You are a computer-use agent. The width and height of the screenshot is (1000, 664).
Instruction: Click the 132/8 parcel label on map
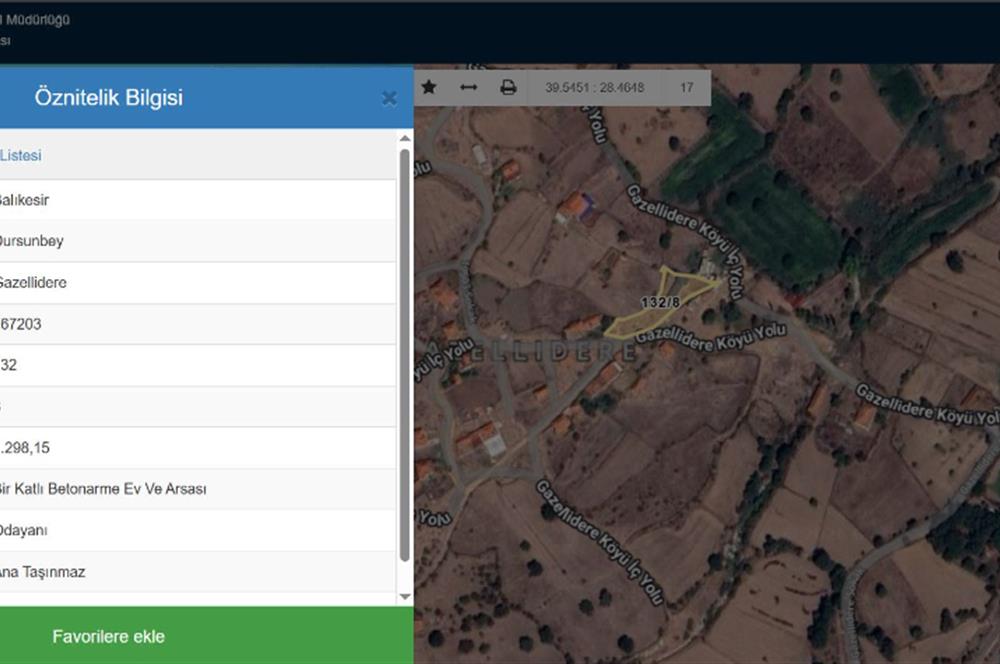tap(660, 301)
